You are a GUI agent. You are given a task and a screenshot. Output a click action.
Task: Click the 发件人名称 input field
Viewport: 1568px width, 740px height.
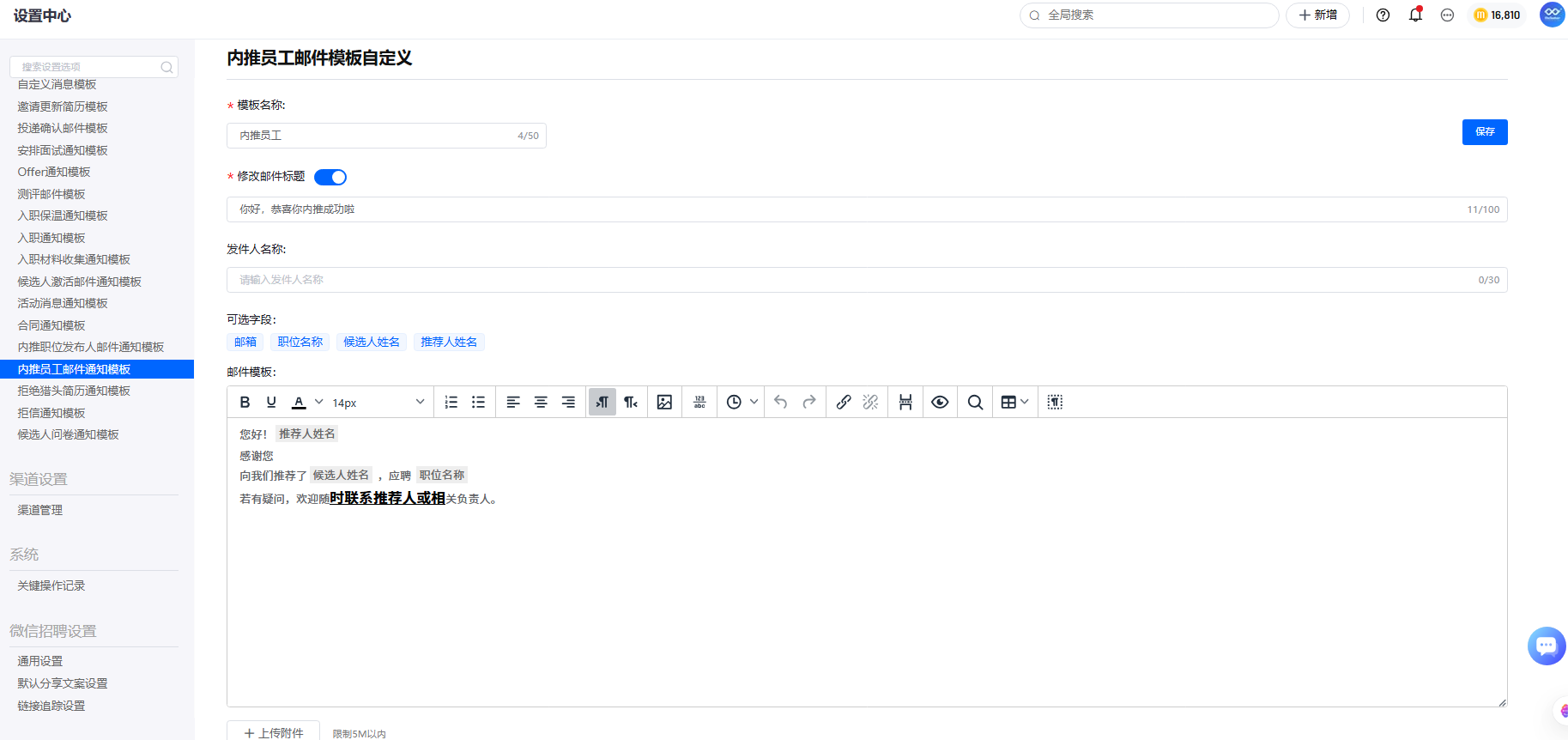(867, 280)
